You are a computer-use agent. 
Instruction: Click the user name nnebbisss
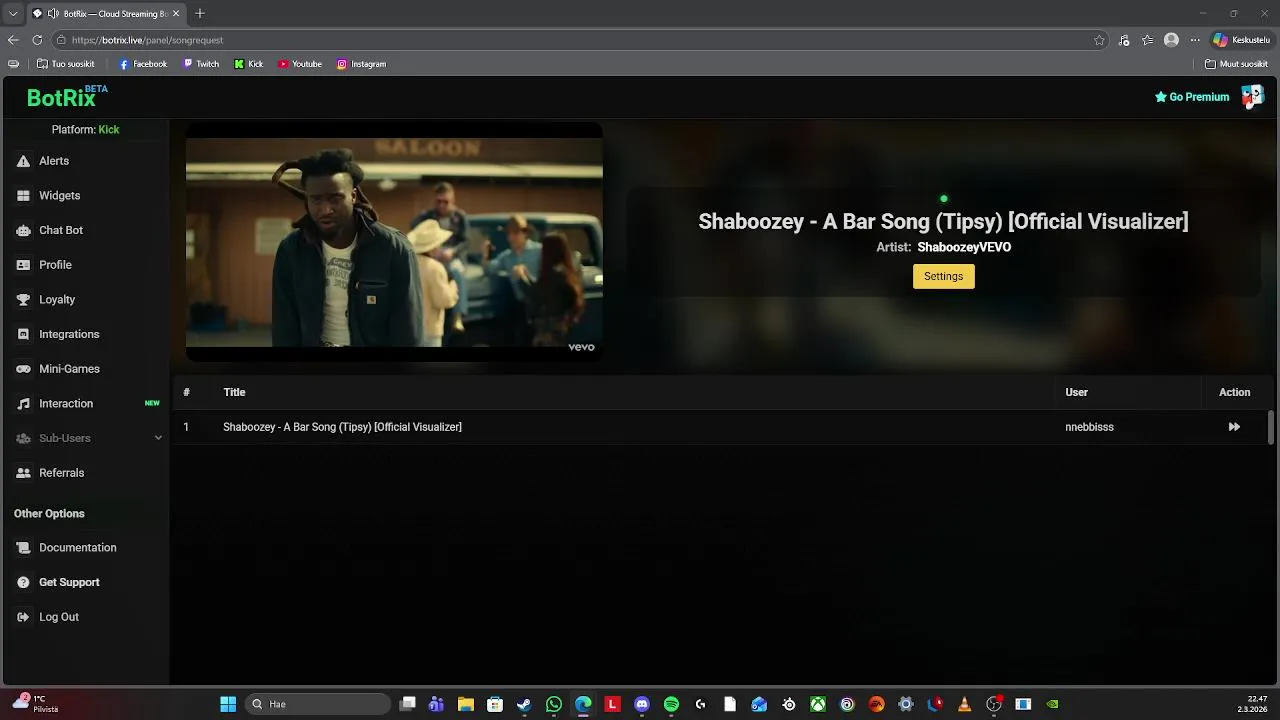pos(1089,427)
